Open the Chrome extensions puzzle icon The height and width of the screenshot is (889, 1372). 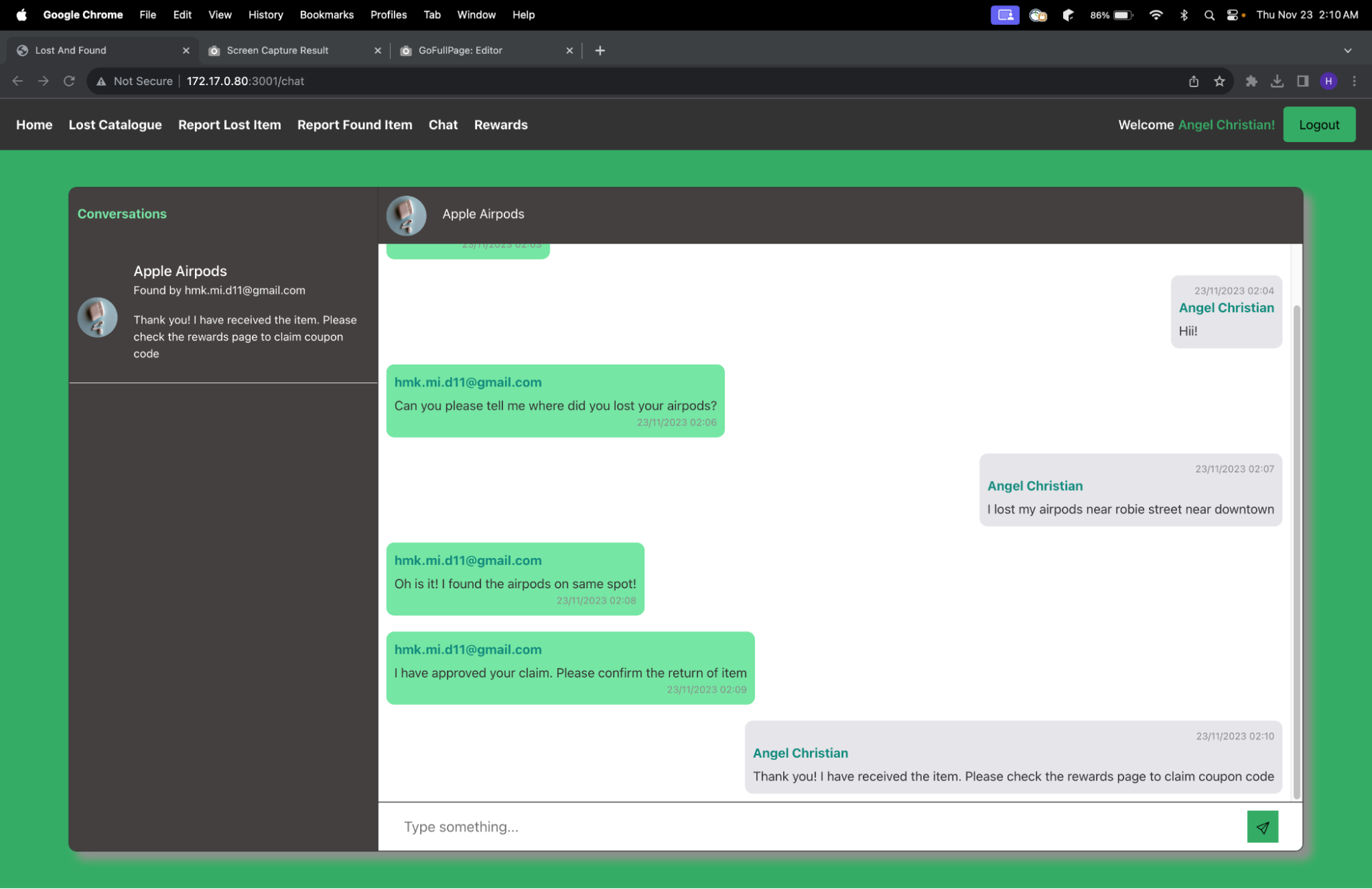(x=1251, y=81)
